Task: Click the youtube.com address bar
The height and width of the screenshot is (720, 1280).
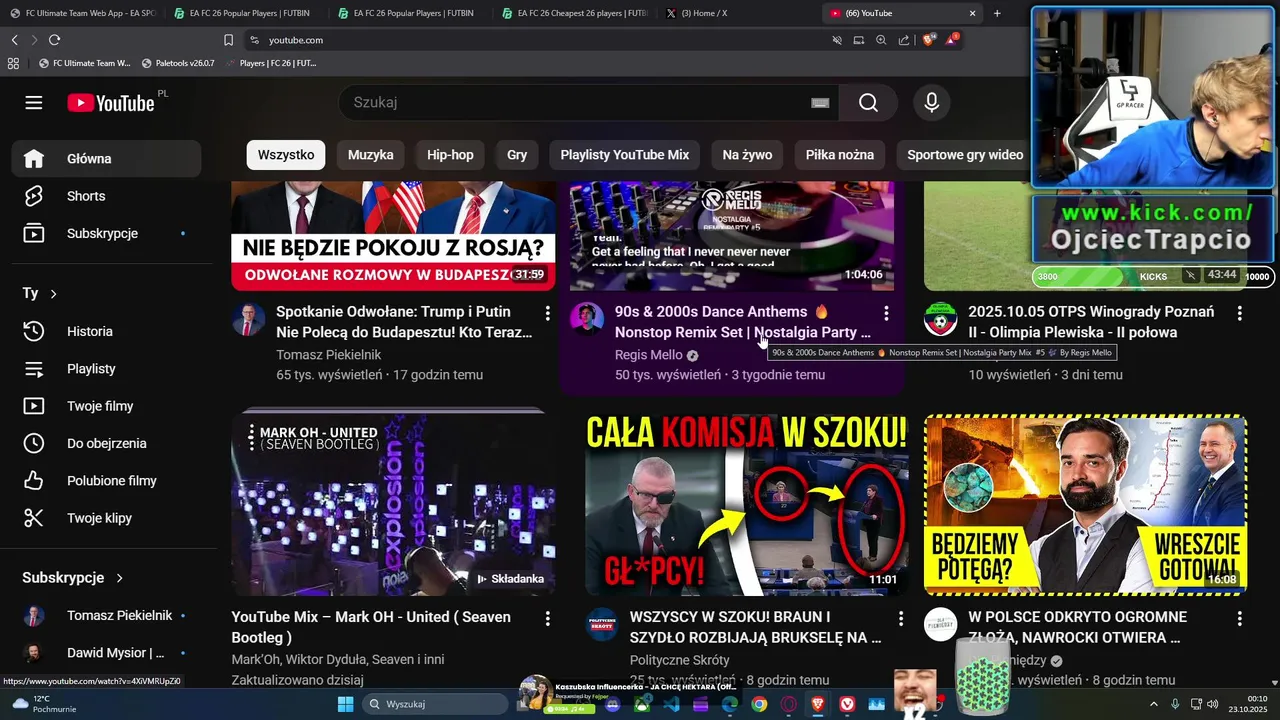Action: (x=540, y=40)
